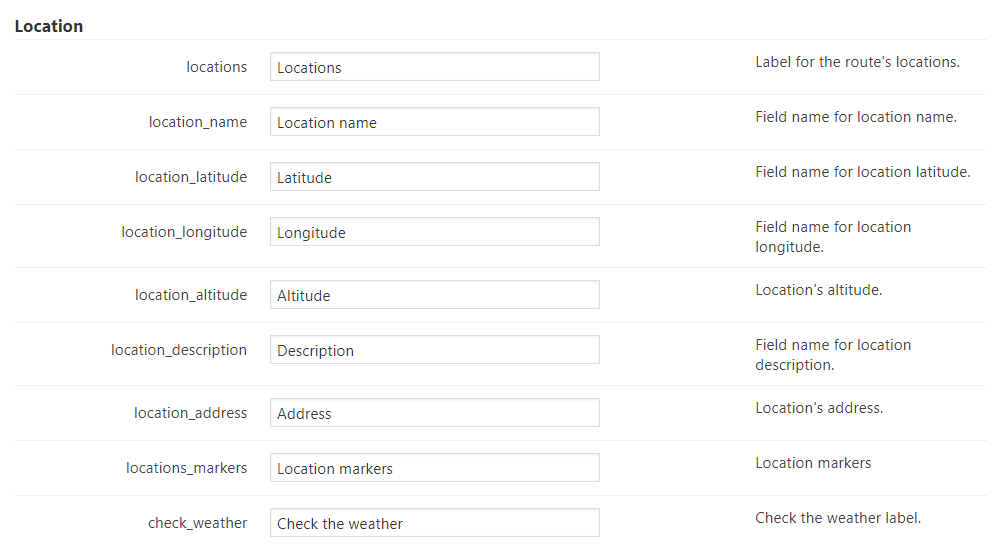1003x558 pixels.
Task: Select the Address text input
Action: tap(434, 413)
